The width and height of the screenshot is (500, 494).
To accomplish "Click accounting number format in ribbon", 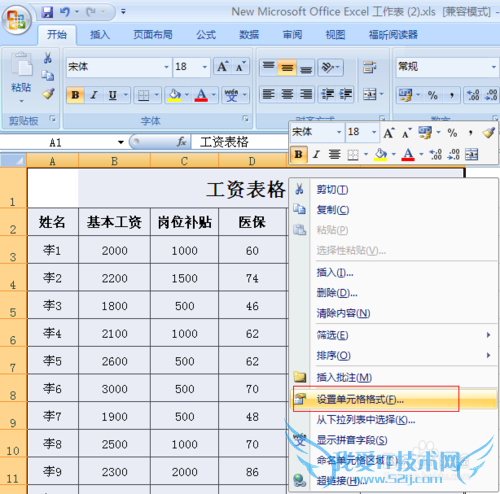I will tap(405, 95).
